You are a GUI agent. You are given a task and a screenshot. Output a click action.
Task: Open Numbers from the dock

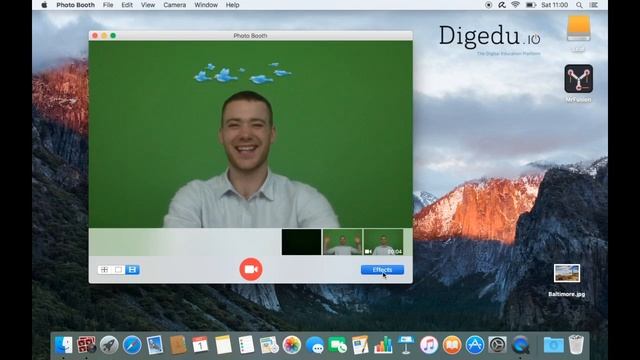(383, 345)
